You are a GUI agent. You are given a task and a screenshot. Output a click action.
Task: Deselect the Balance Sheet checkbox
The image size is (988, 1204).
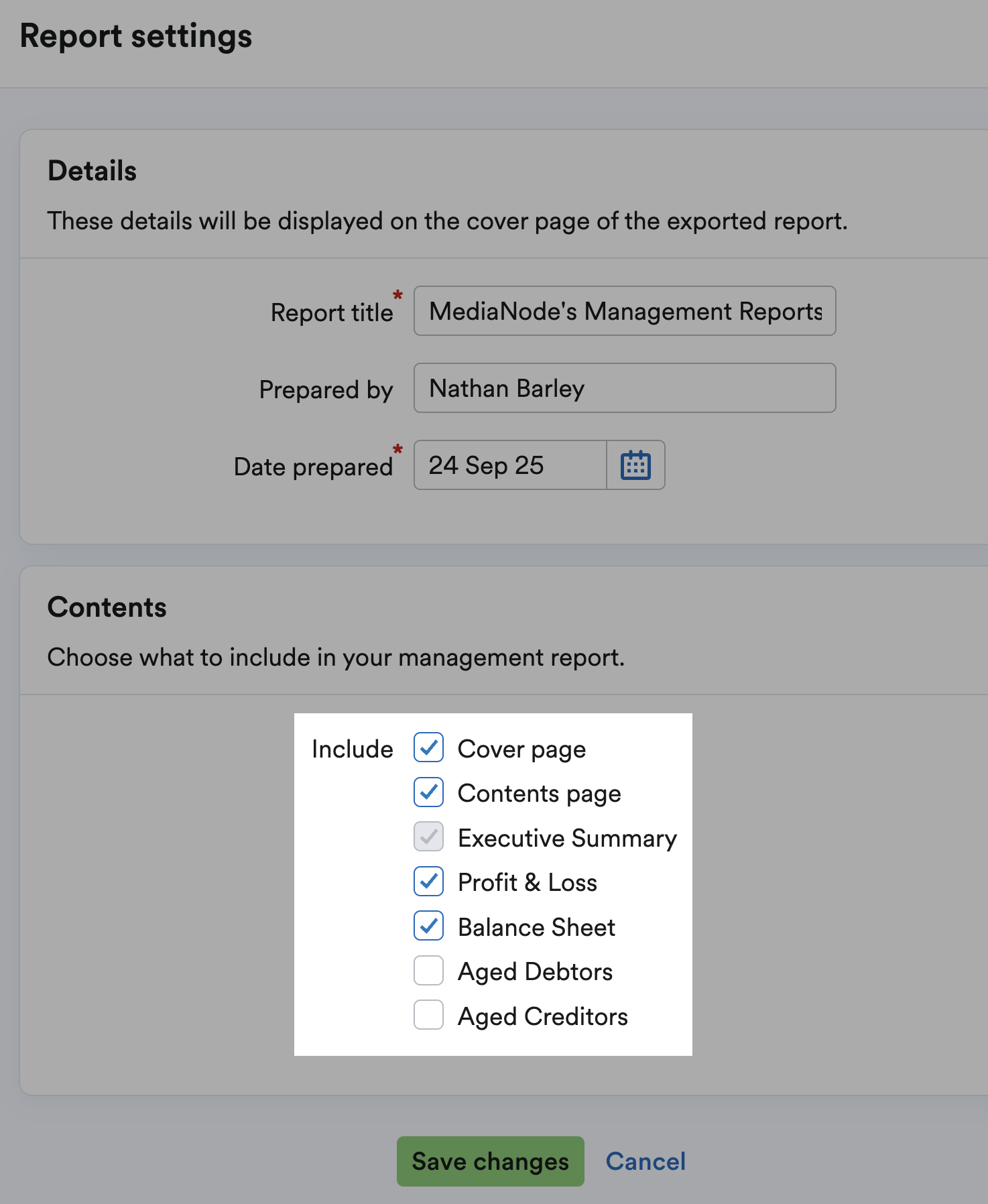[x=428, y=926]
